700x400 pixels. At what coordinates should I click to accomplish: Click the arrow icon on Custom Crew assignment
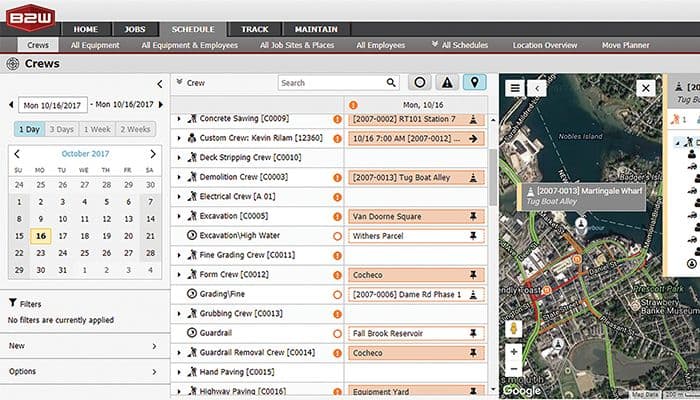tap(473, 138)
